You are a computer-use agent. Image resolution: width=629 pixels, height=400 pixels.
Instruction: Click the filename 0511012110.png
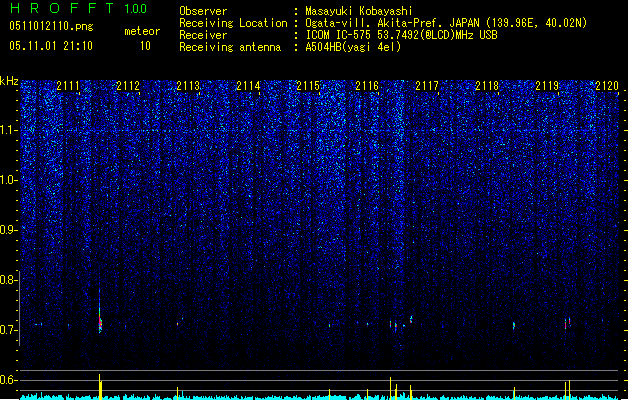point(51,26)
